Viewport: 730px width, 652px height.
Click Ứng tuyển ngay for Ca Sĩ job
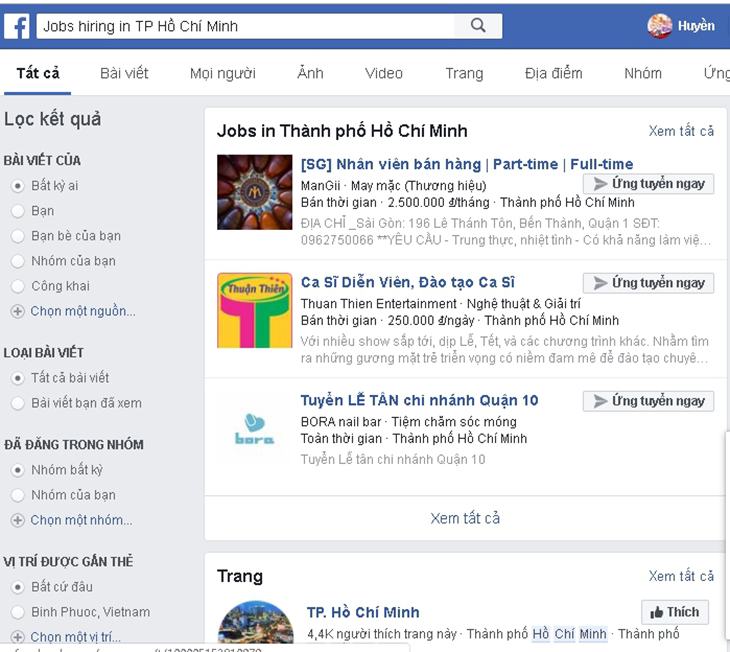(648, 283)
